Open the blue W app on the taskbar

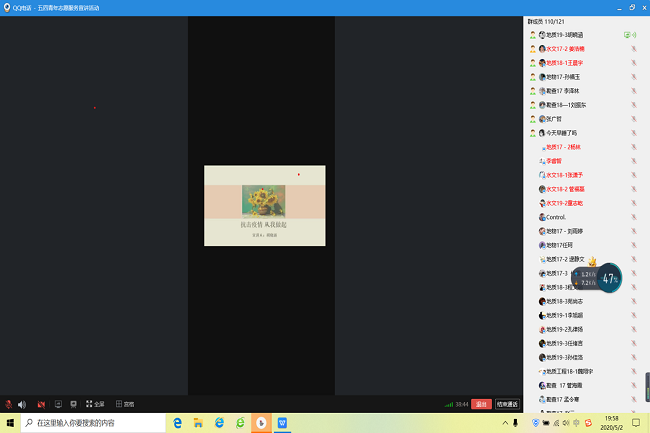282,423
